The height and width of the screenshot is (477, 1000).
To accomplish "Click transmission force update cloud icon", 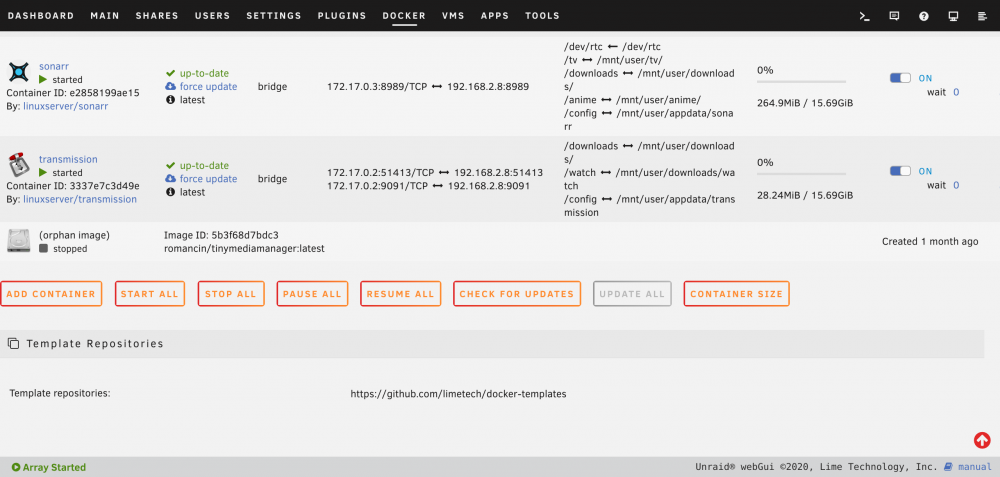I will pos(170,179).
